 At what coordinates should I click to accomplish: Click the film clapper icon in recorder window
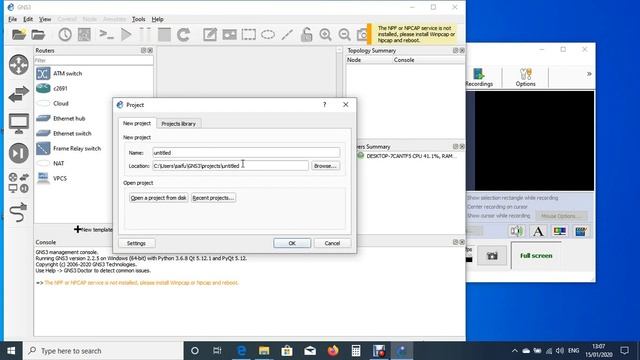coord(580,231)
